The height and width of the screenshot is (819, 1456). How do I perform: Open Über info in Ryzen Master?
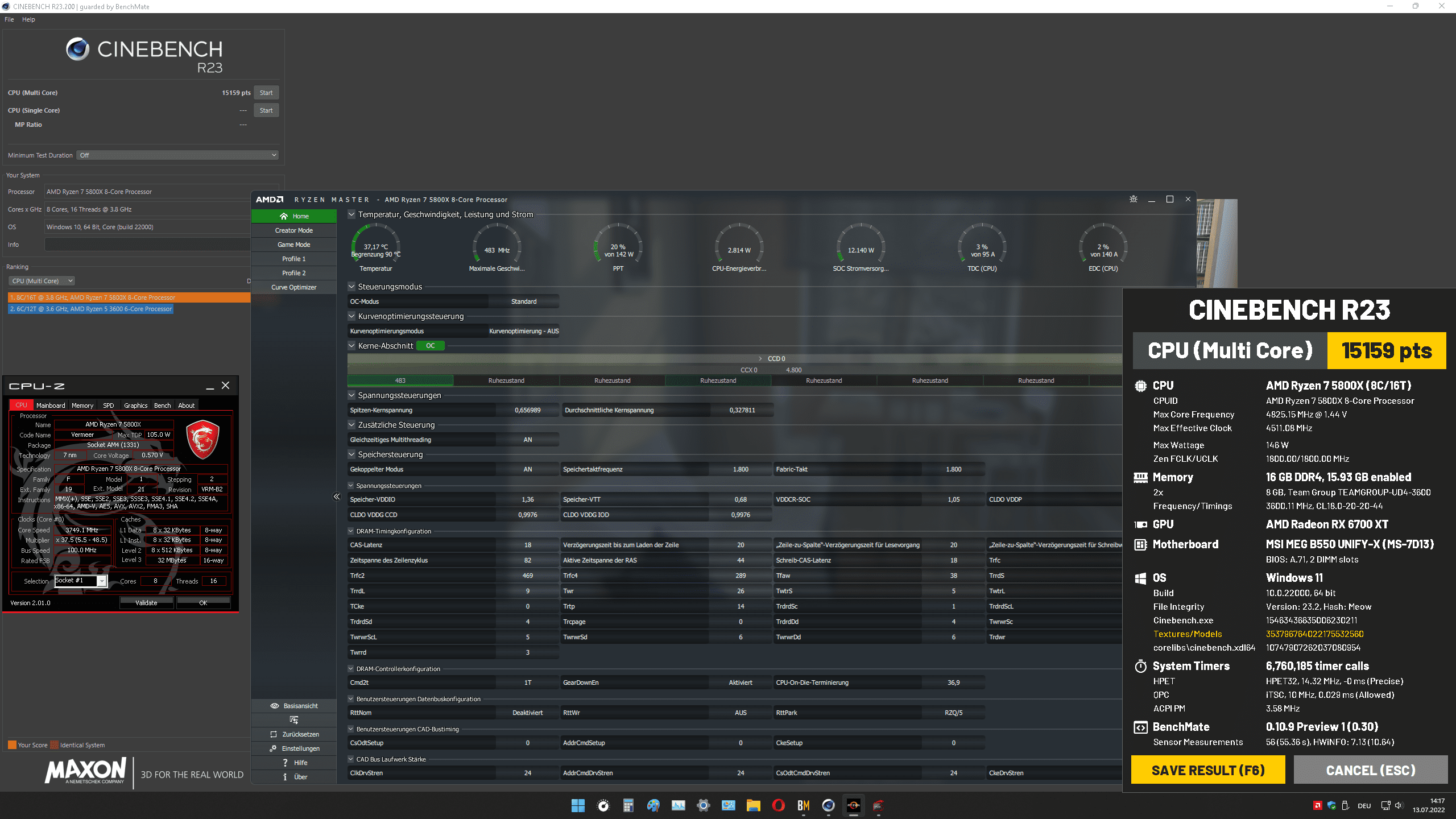pos(294,777)
